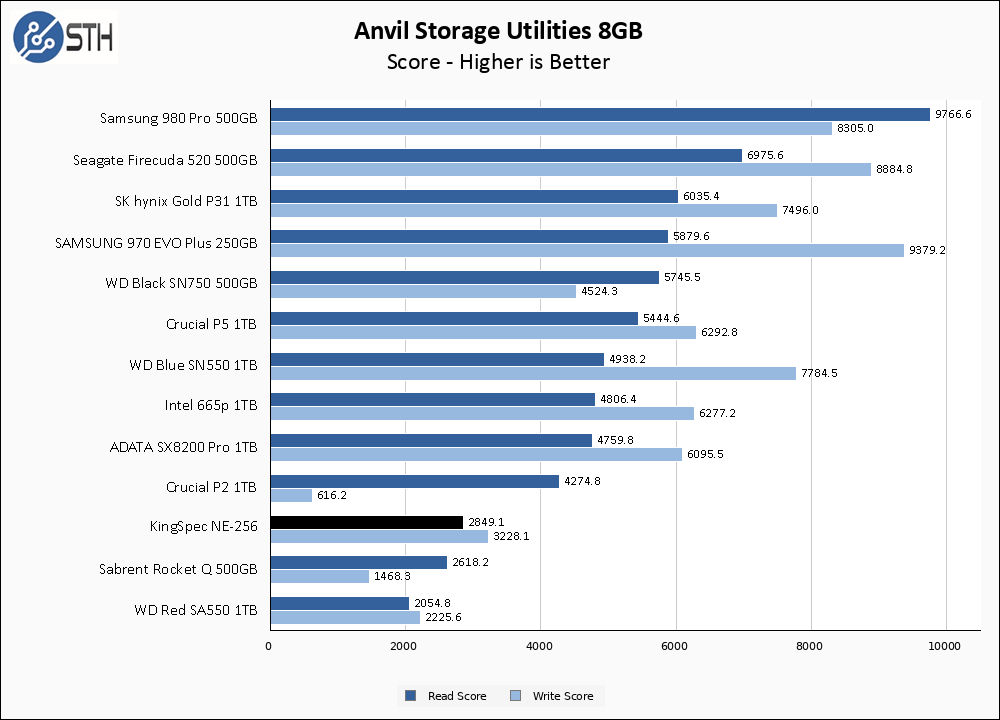Click the Crucial P2 1TB write bar
The image size is (1000, 720).
(291, 495)
